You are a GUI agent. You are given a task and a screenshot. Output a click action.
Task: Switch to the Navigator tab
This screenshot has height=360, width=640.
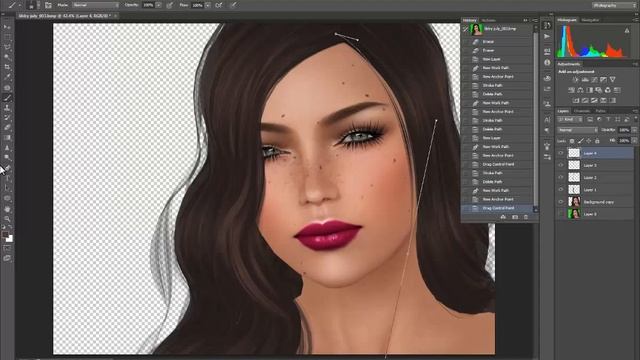590,20
